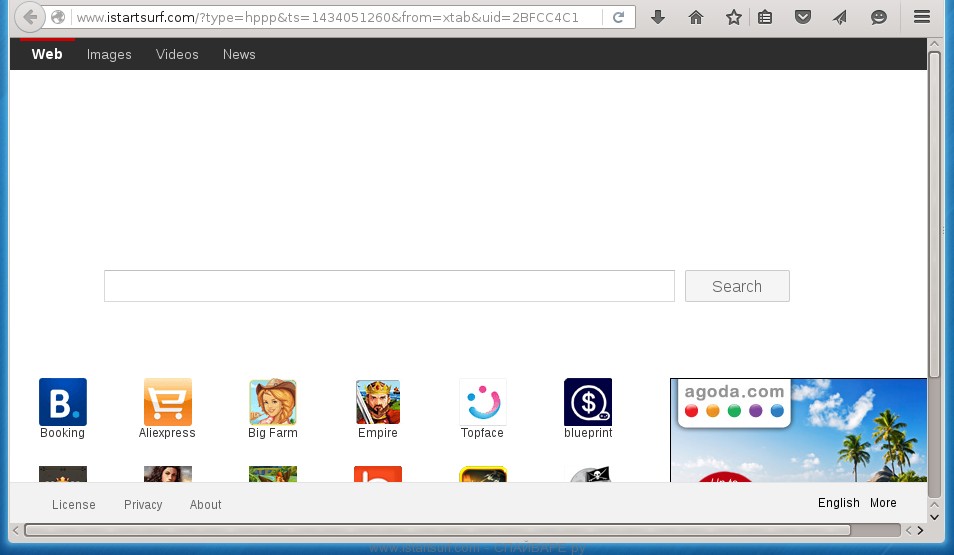Click the red b shortcut icon

pyautogui.click(x=378, y=474)
